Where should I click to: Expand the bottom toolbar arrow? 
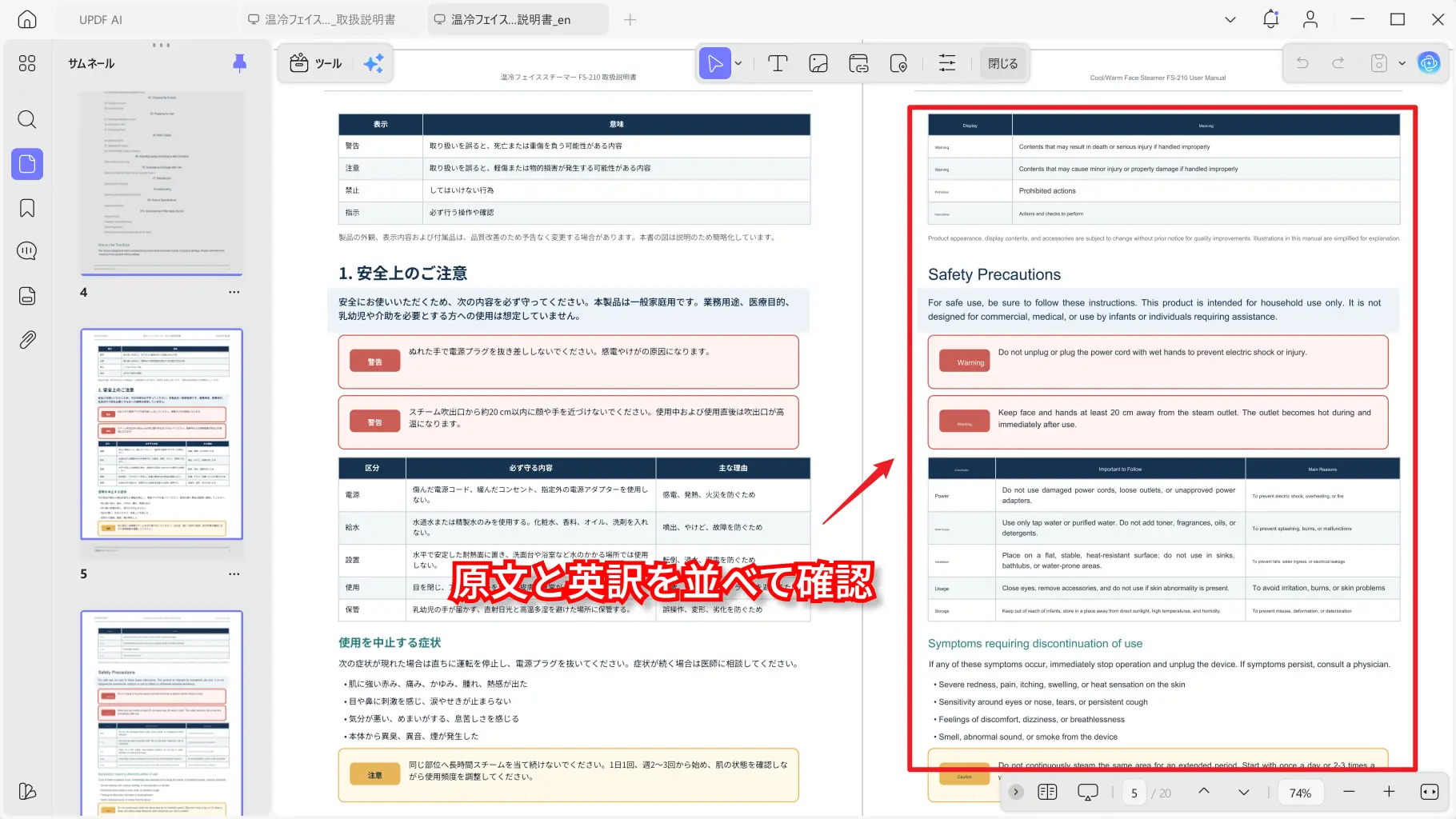[x=1016, y=792]
